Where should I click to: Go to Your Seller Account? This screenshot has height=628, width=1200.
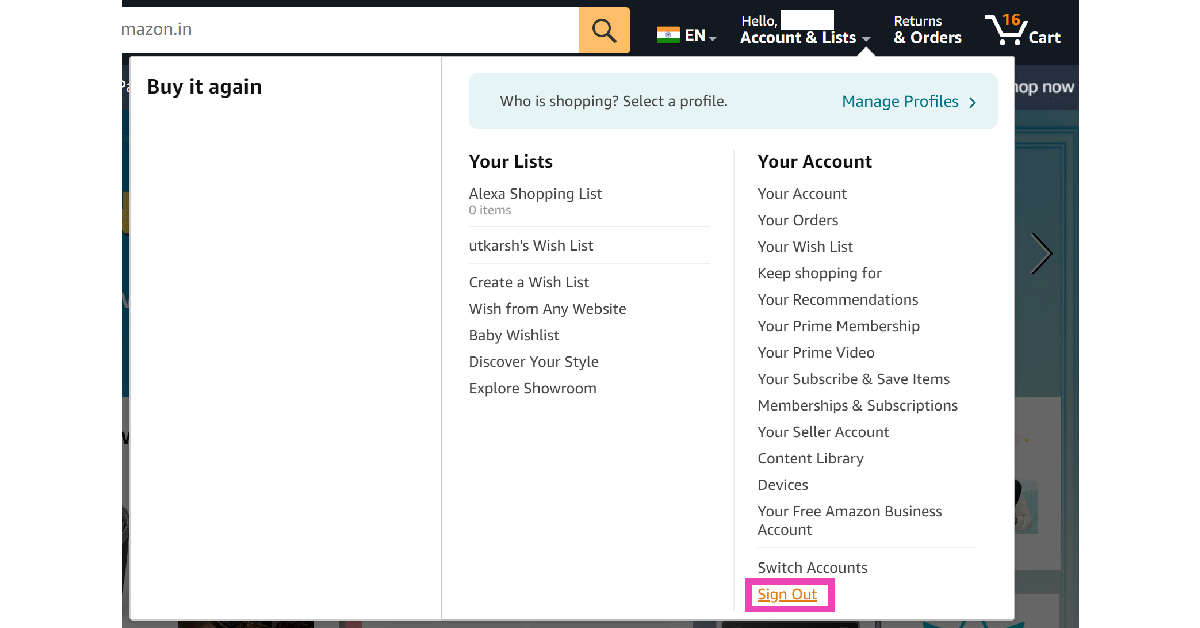pos(823,432)
